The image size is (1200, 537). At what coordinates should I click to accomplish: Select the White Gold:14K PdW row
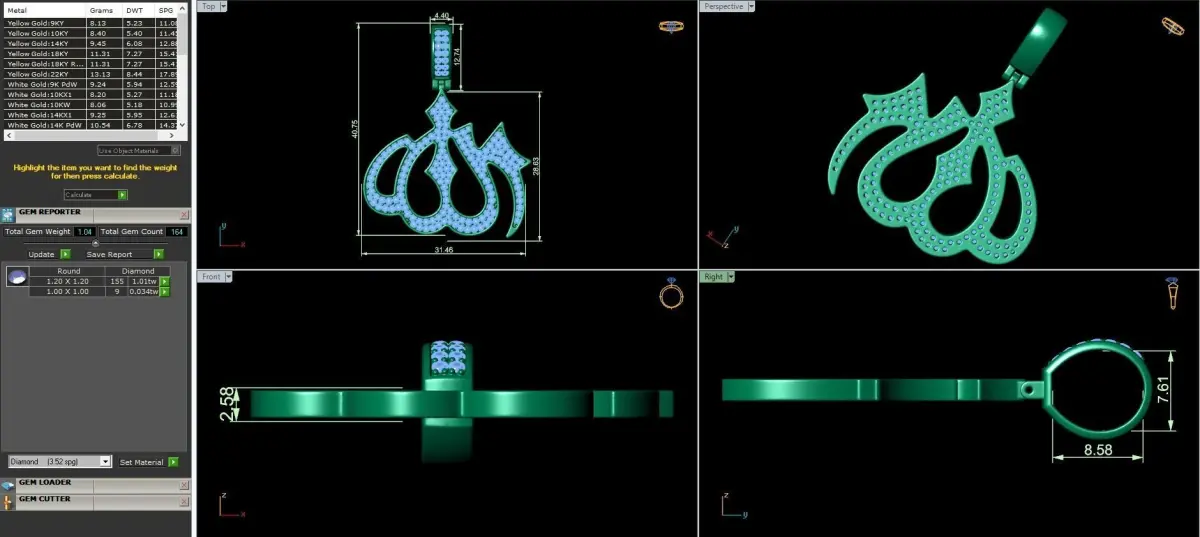coord(91,125)
